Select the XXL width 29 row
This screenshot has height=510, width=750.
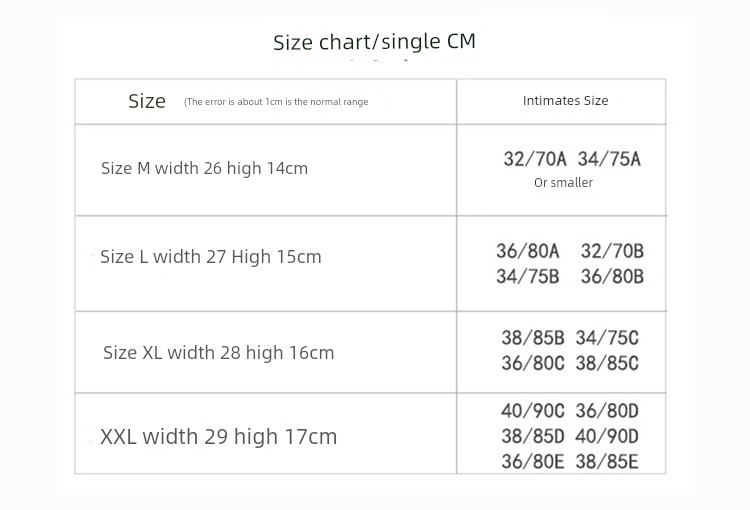pos(218,437)
